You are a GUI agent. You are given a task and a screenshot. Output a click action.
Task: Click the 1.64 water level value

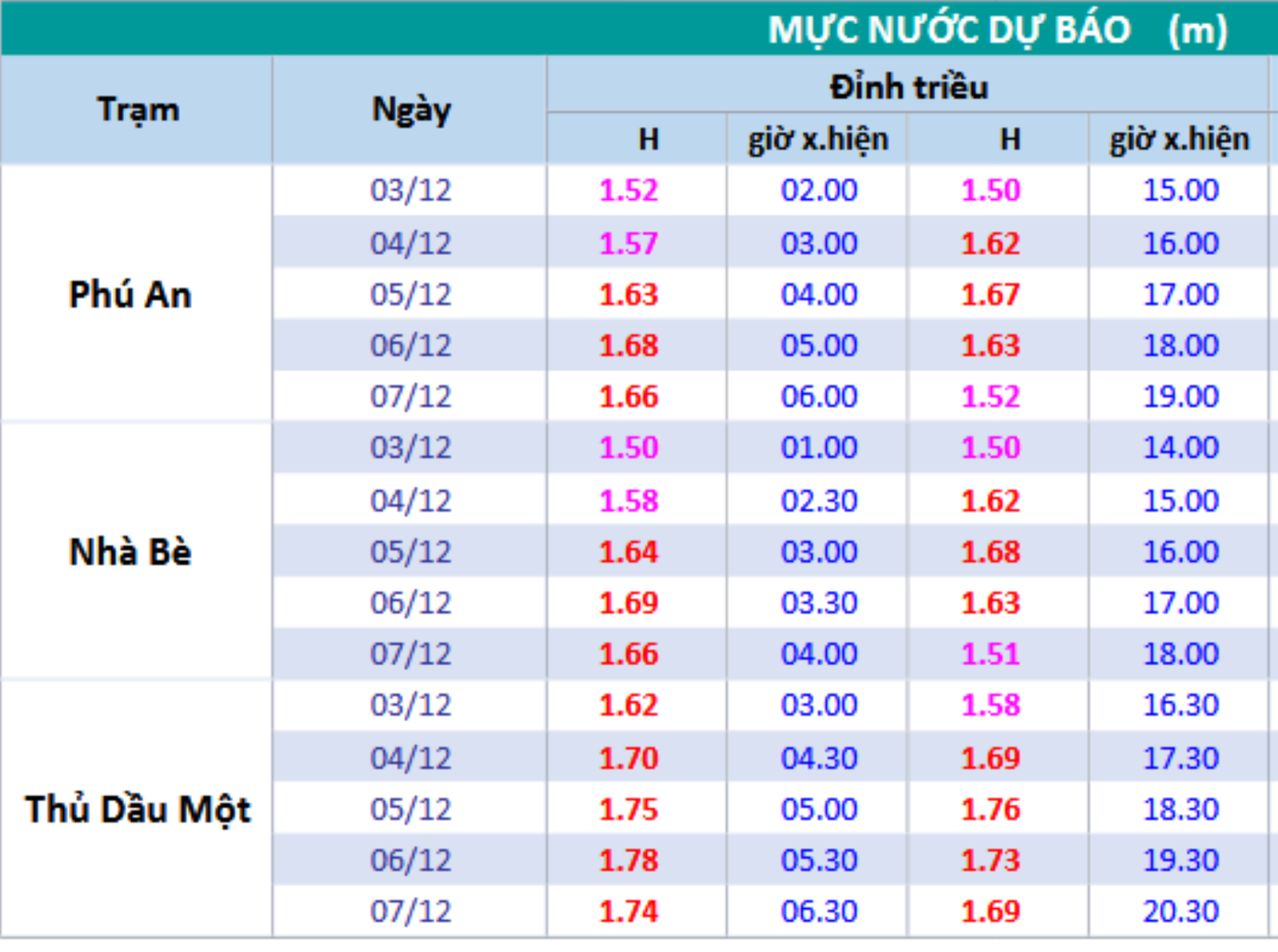(629, 552)
